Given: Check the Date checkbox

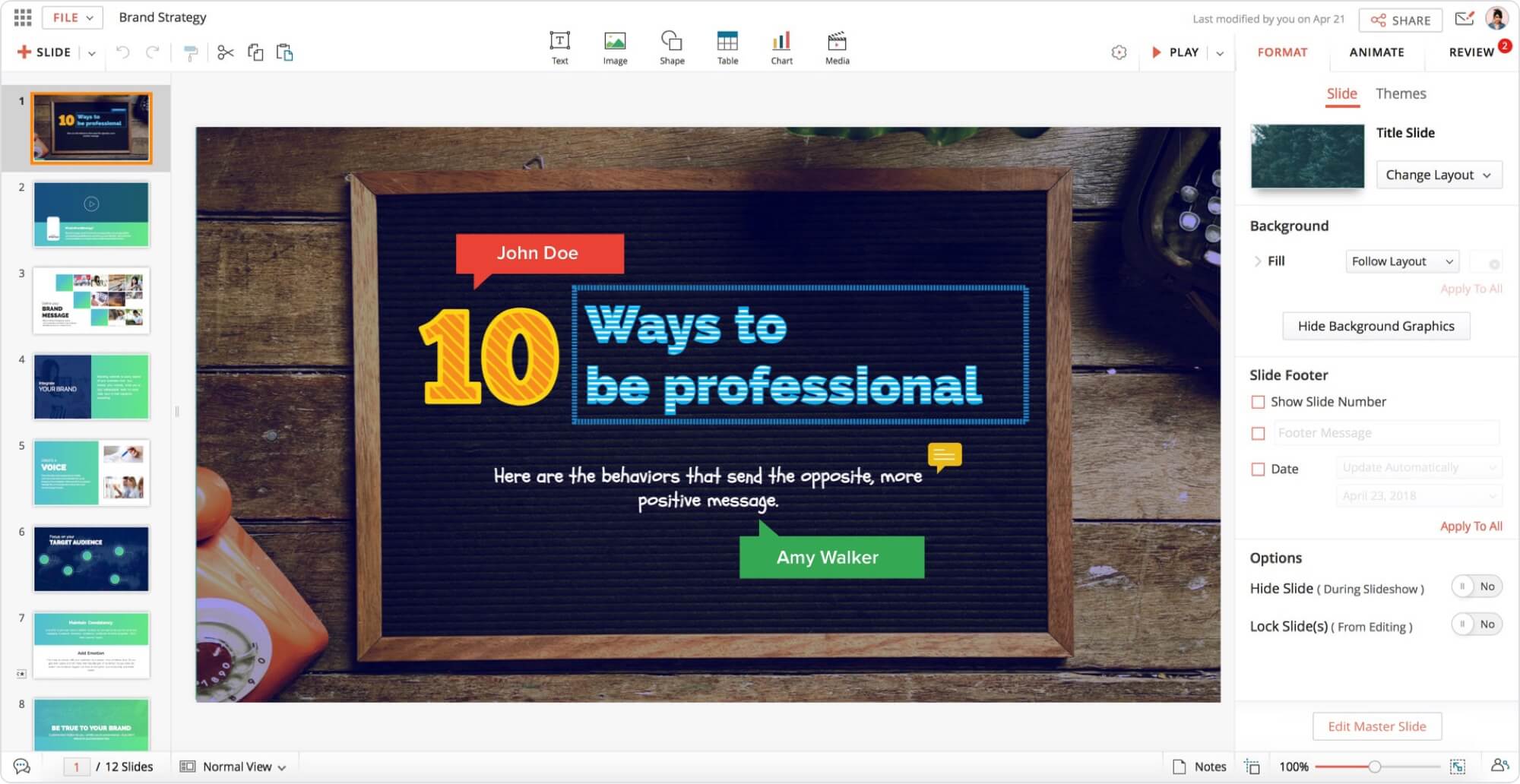Looking at the screenshot, I should click(1258, 469).
